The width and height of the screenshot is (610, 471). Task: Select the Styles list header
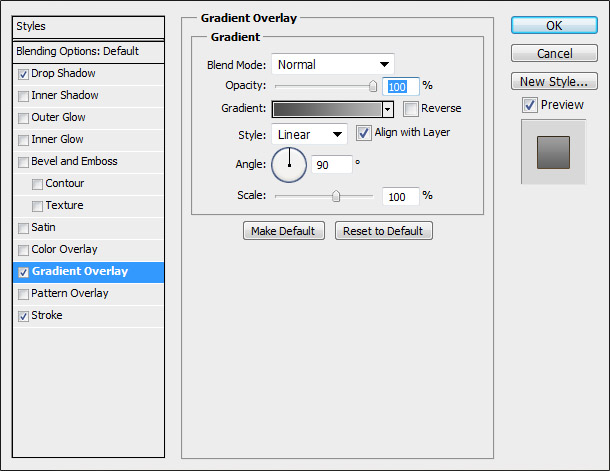pyautogui.click(x=88, y=26)
